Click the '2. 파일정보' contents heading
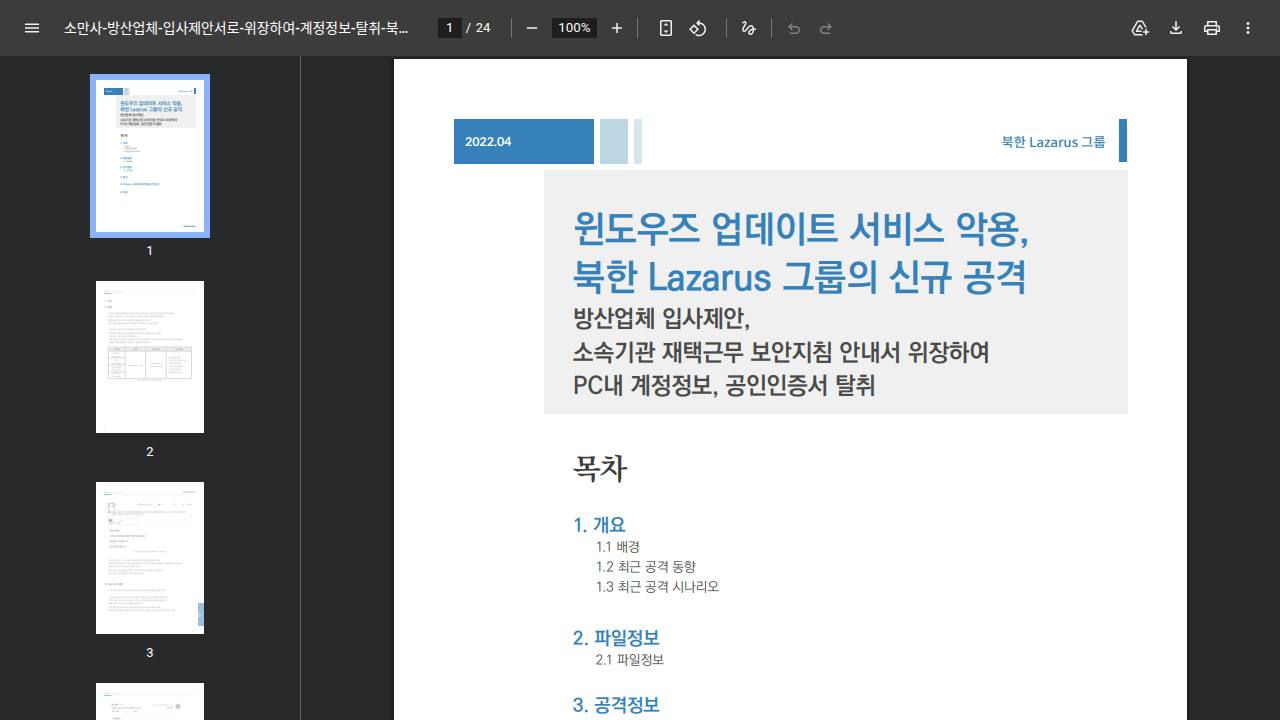1280x720 pixels. 616,638
